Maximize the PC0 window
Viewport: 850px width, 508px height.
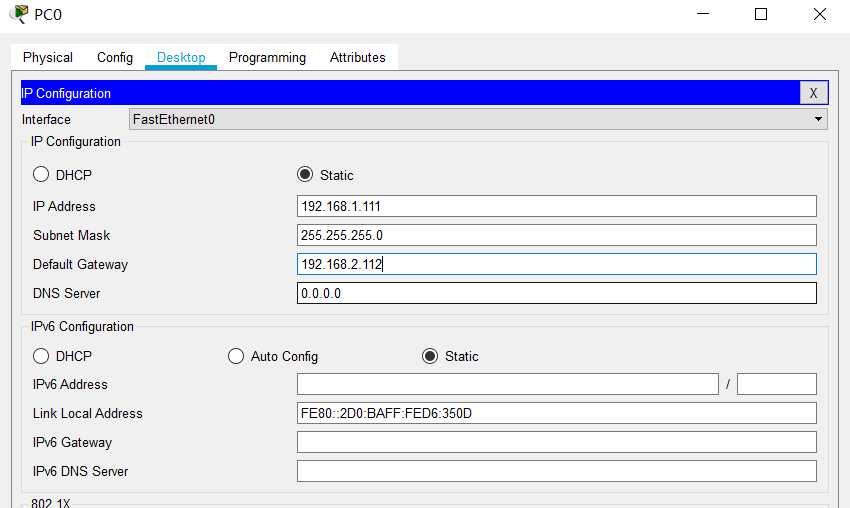761,14
